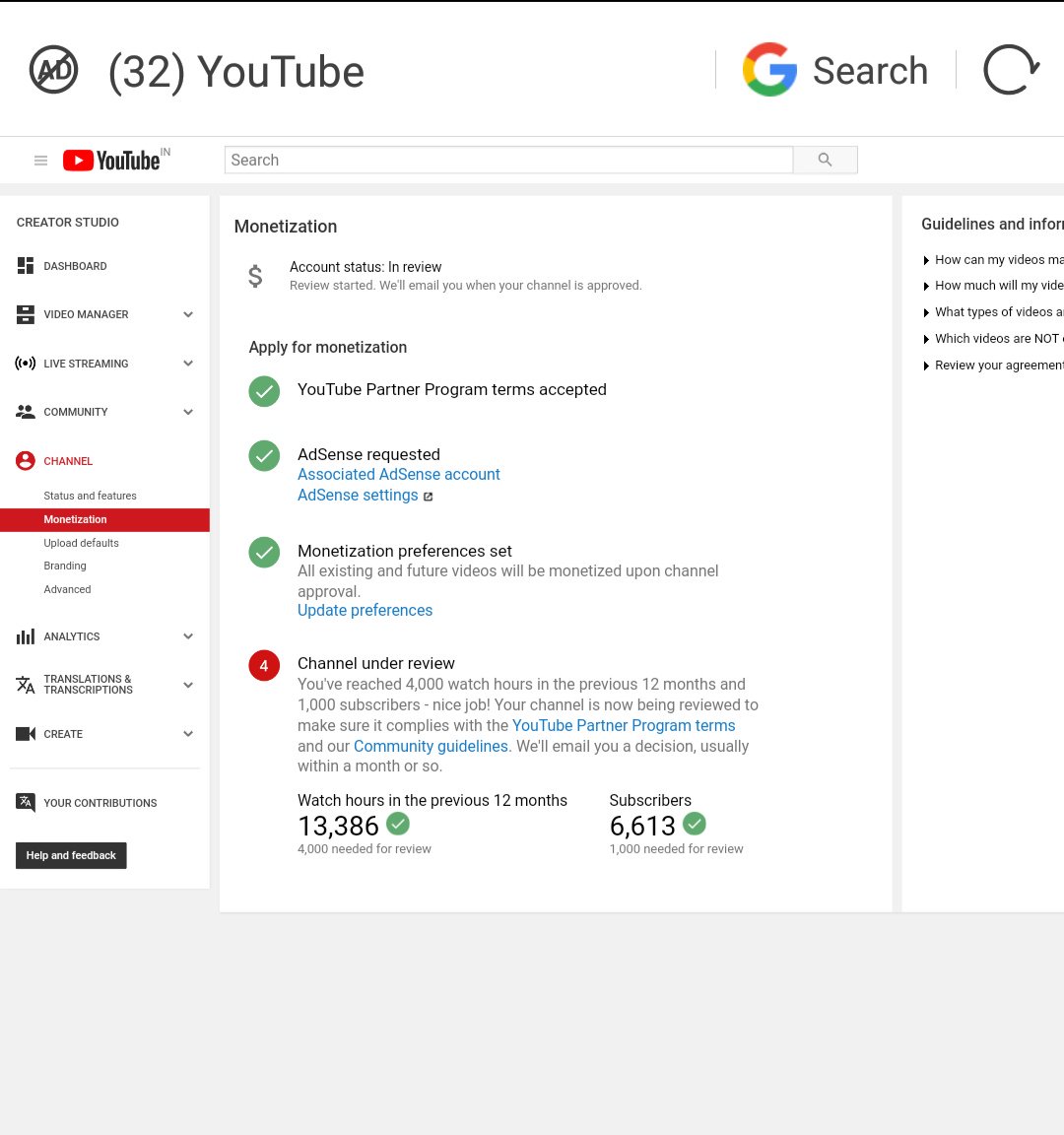Expand Translations & Transcriptions chevron

point(188,685)
